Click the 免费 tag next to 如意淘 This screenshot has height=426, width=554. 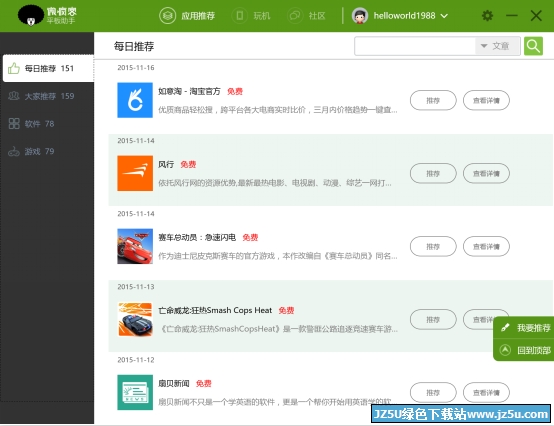point(235,91)
